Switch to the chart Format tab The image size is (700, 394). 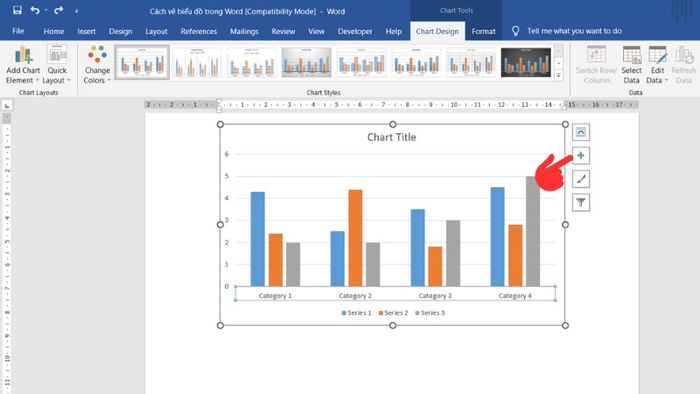pos(483,31)
